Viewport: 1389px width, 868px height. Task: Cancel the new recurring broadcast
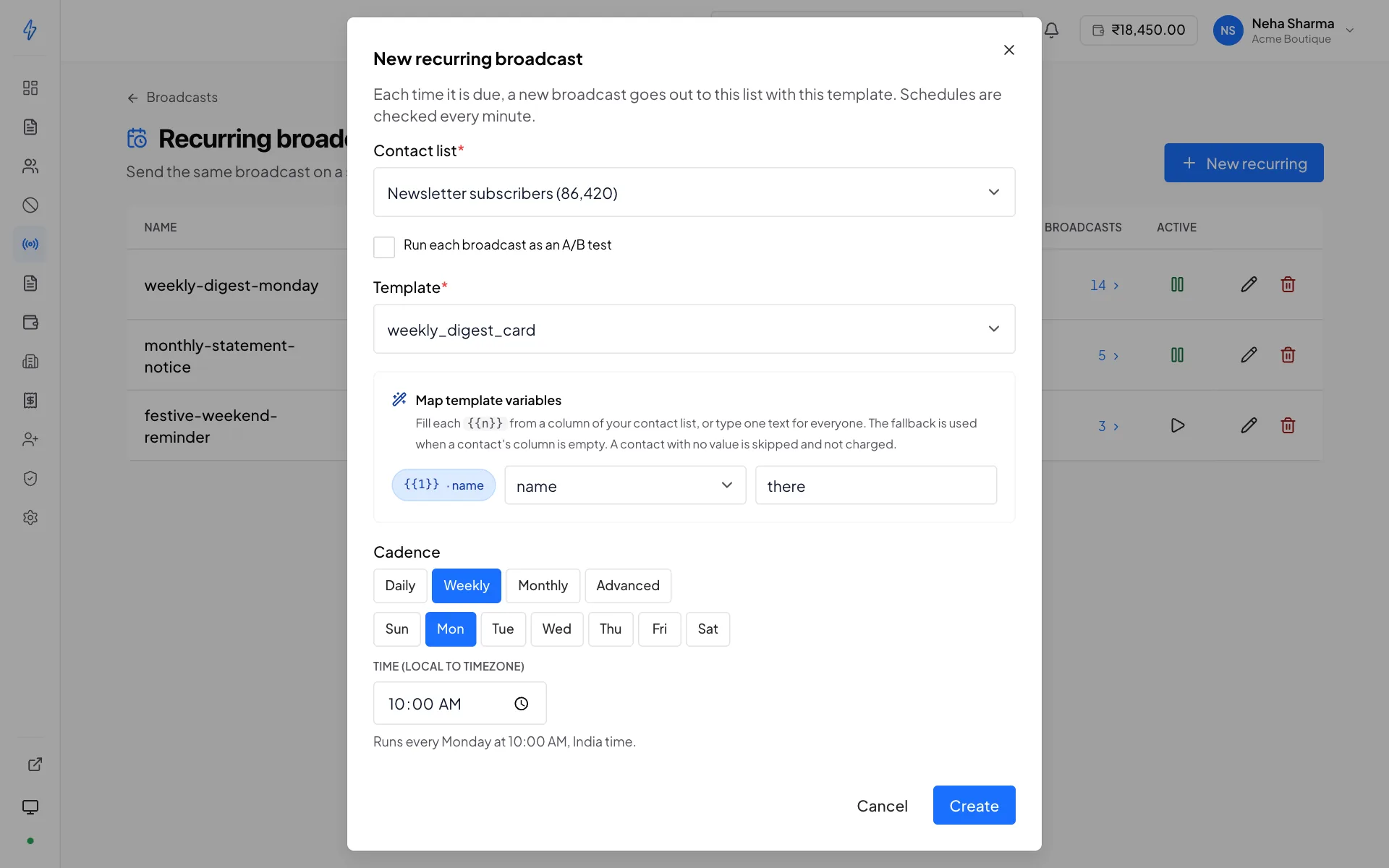pos(882,805)
